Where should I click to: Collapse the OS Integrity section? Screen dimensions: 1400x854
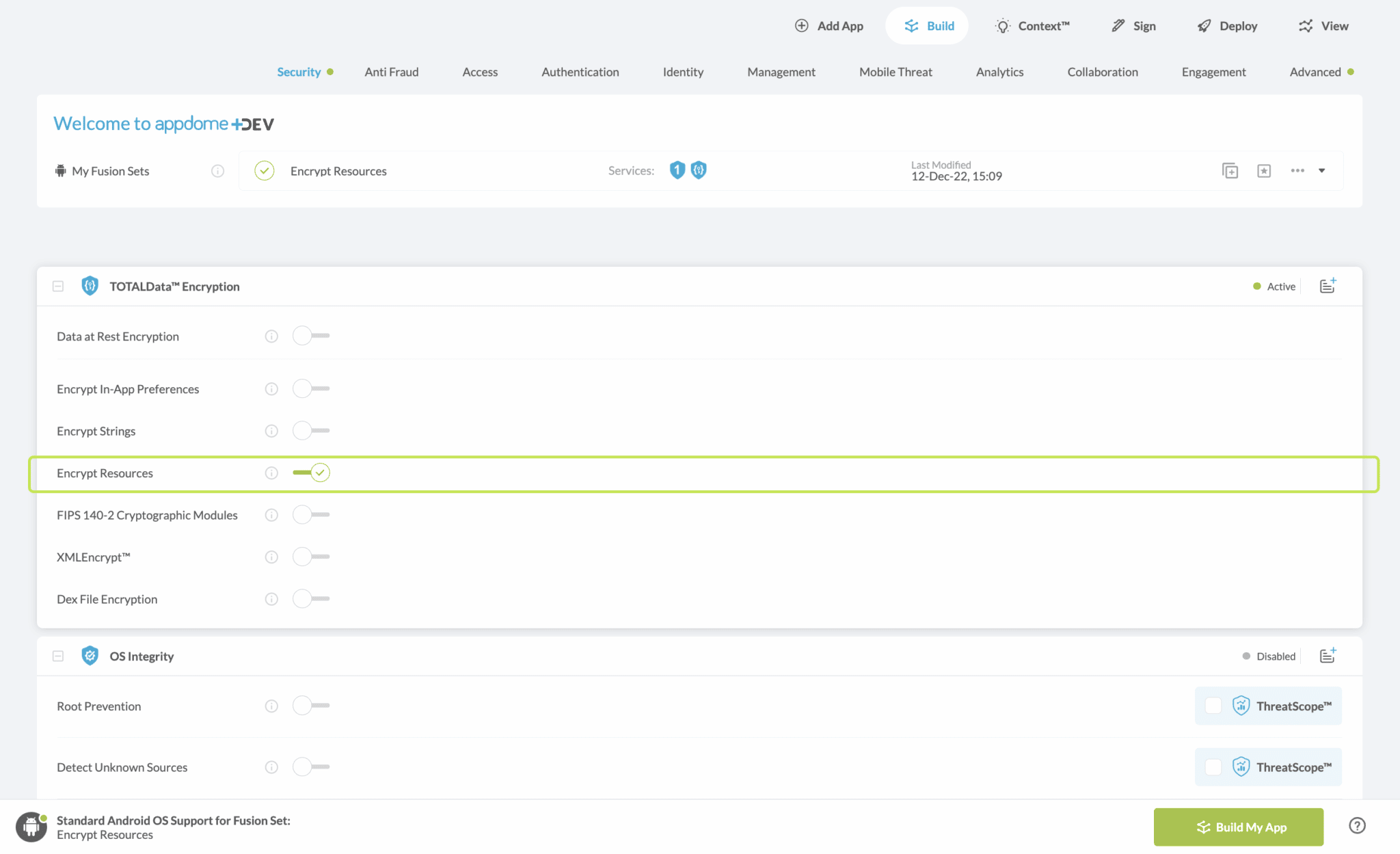click(58, 656)
